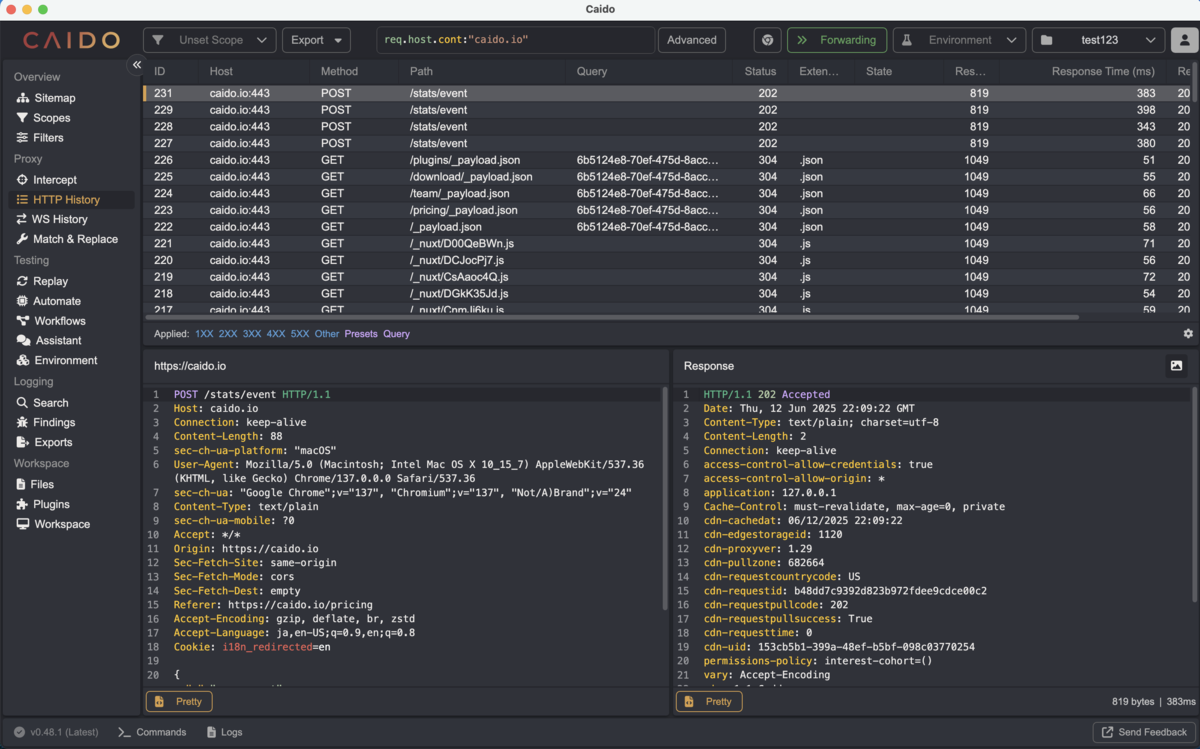The image size is (1200, 749).
Task: Go to Intercept in the Proxy section
Action: 54,180
